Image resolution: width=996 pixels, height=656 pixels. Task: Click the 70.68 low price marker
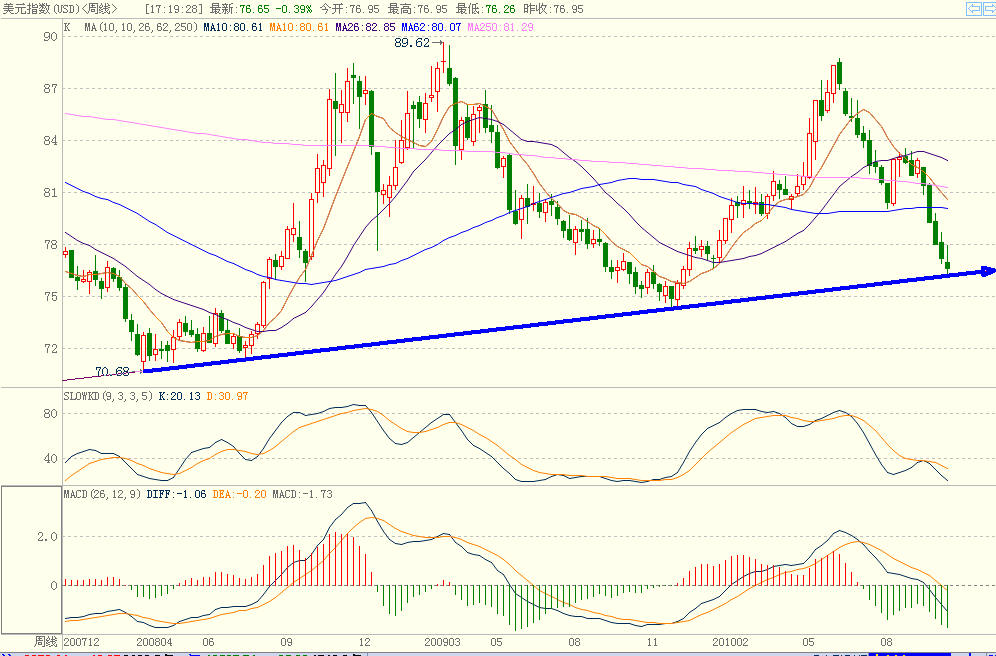tap(112, 372)
